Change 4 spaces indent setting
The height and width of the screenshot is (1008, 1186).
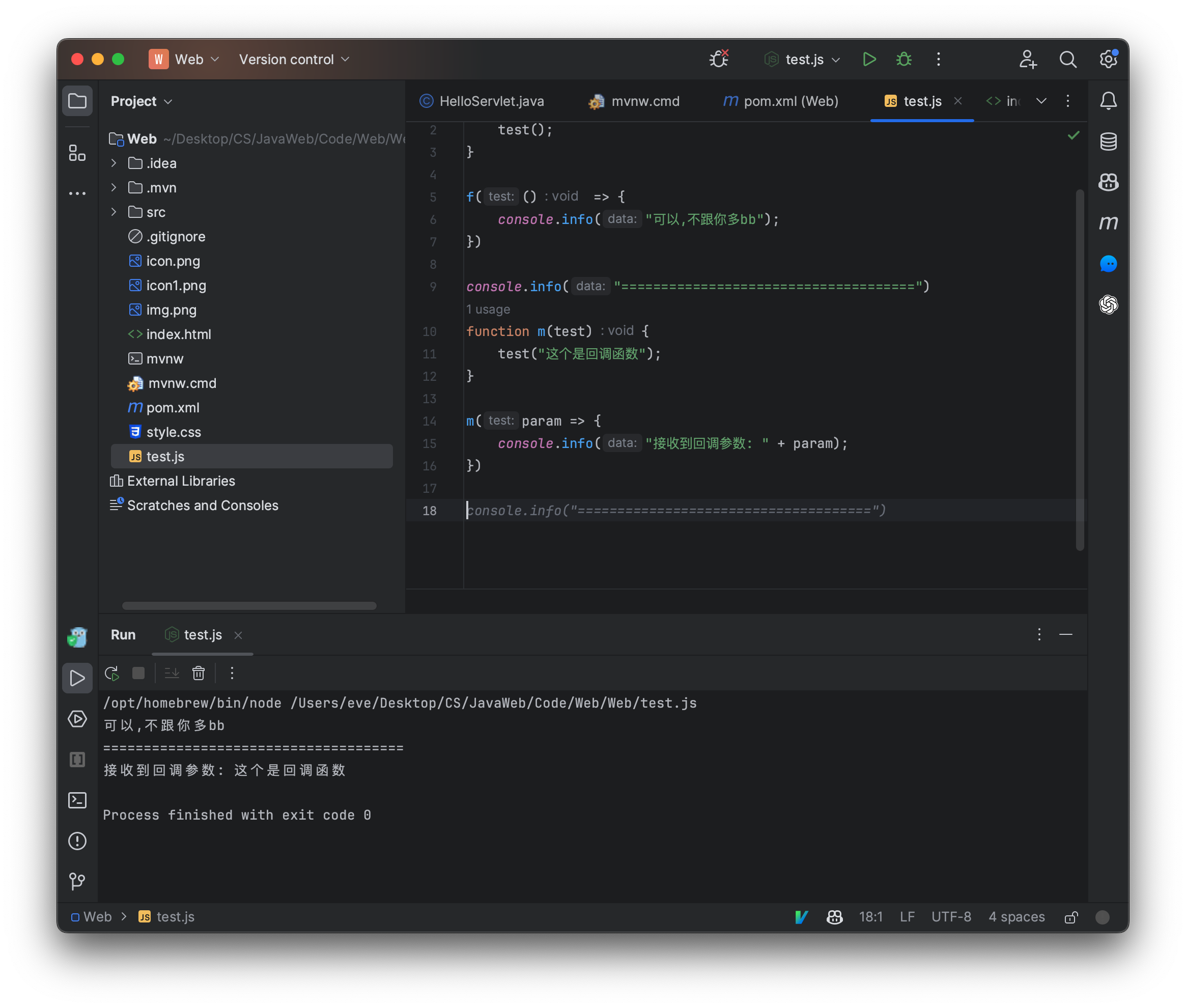click(x=1016, y=917)
